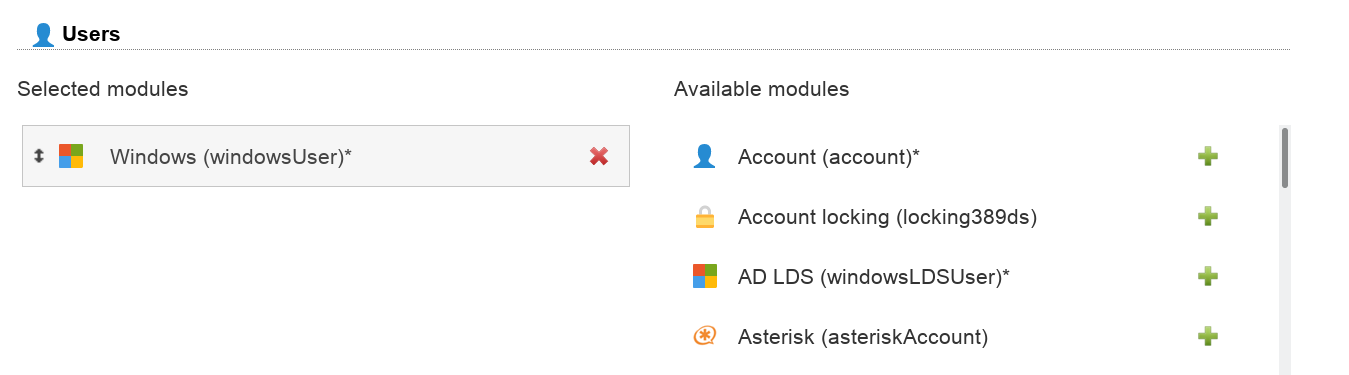The height and width of the screenshot is (375, 1349).
Task: Click the Available modules scrollbar thumb
Action: click(1285, 158)
